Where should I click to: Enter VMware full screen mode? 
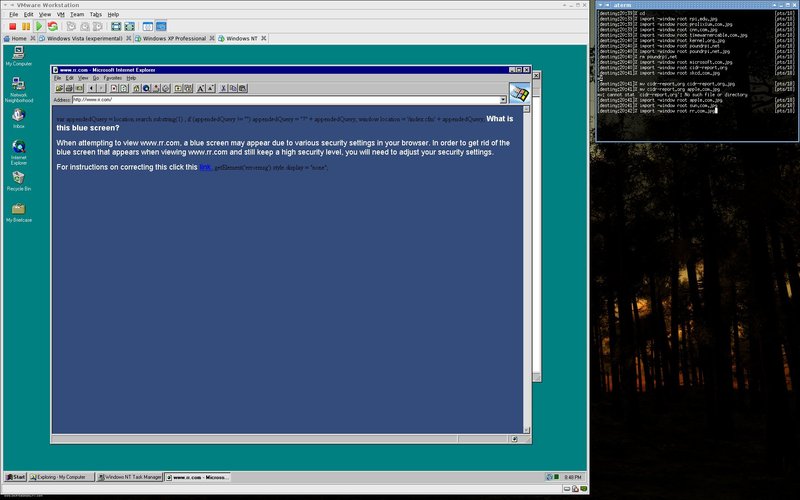pos(116,26)
